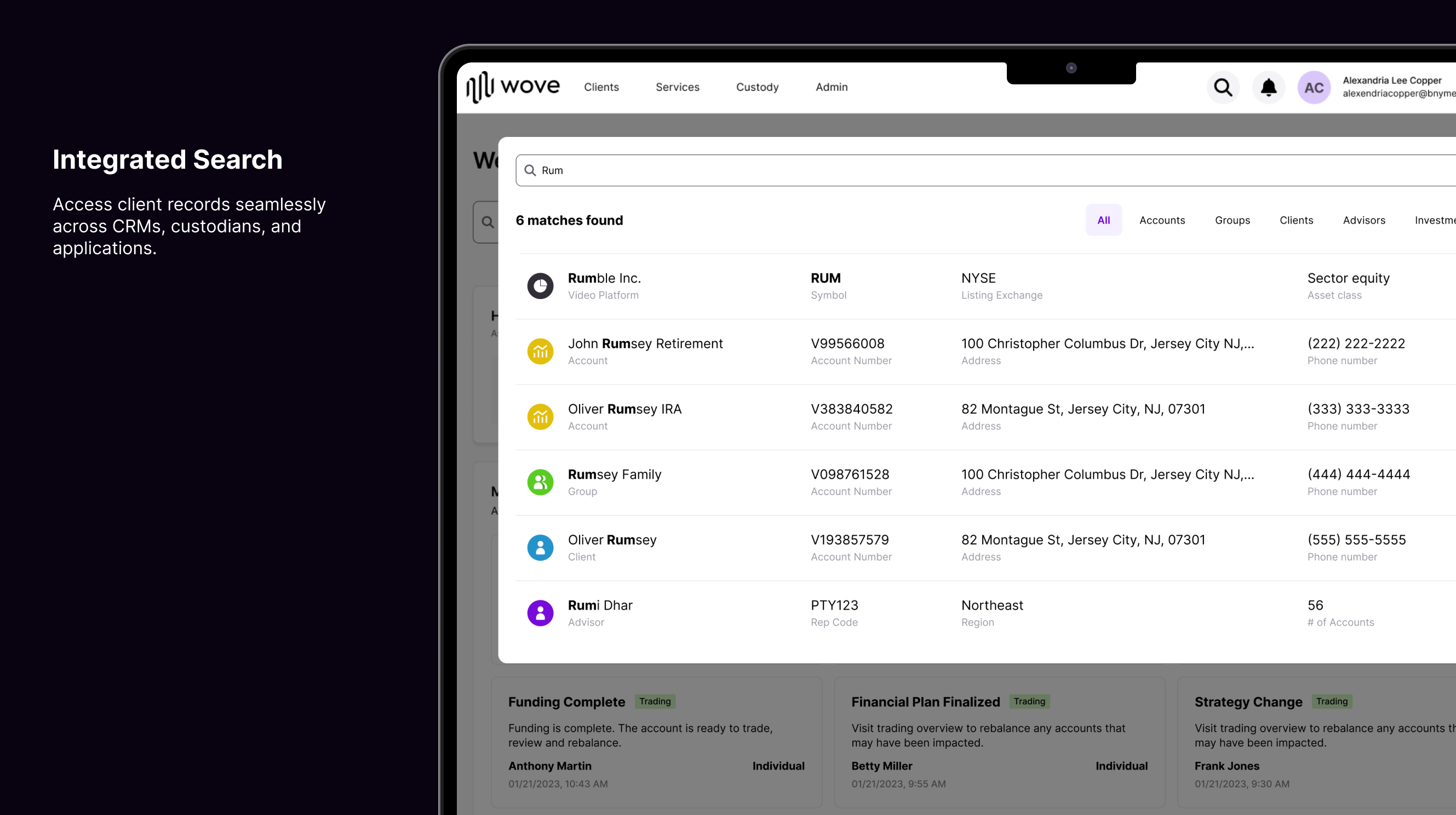
Task: Click the 56 number of accounts value
Action: [1315, 605]
